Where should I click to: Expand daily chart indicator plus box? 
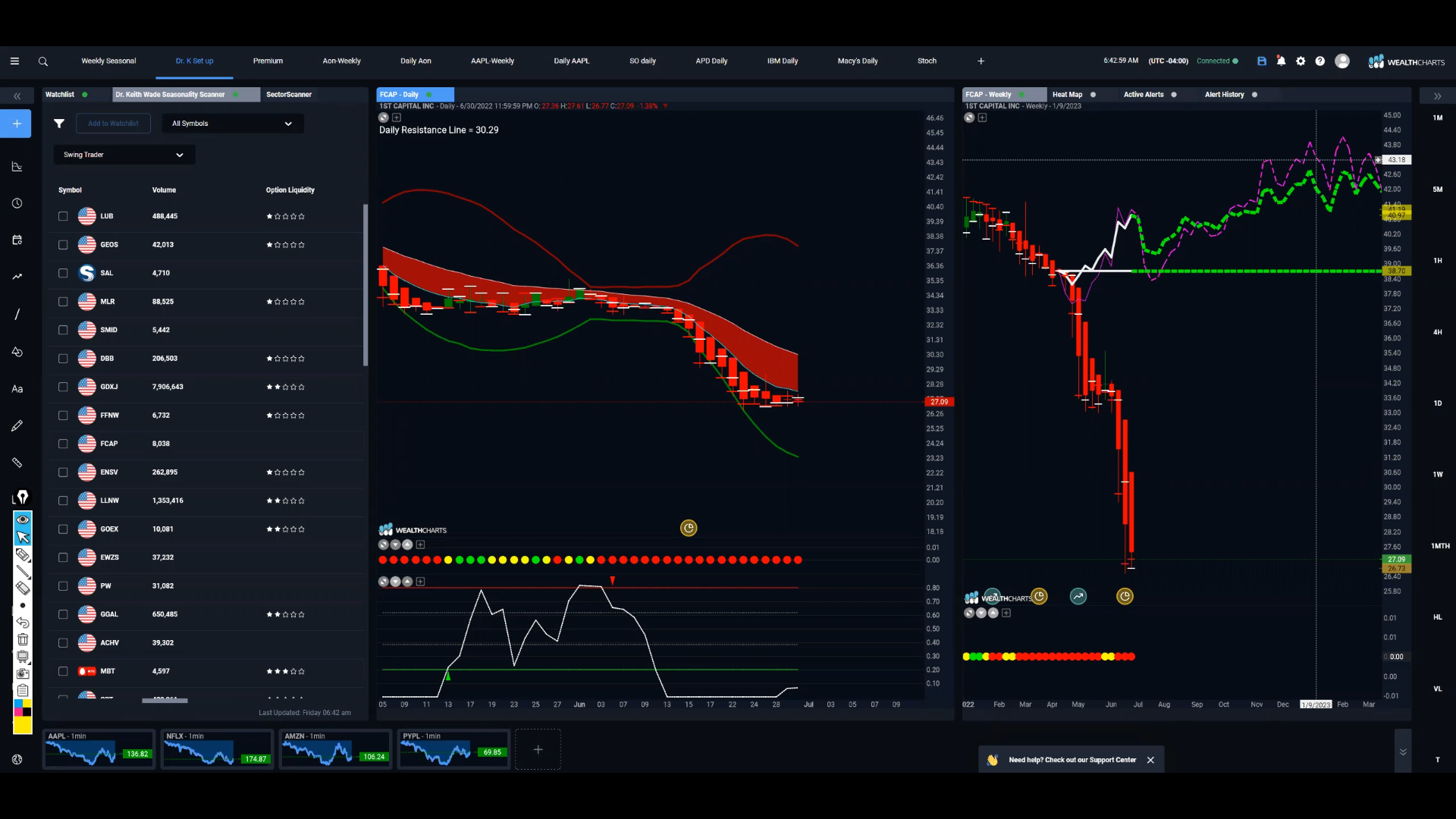click(x=397, y=118)
